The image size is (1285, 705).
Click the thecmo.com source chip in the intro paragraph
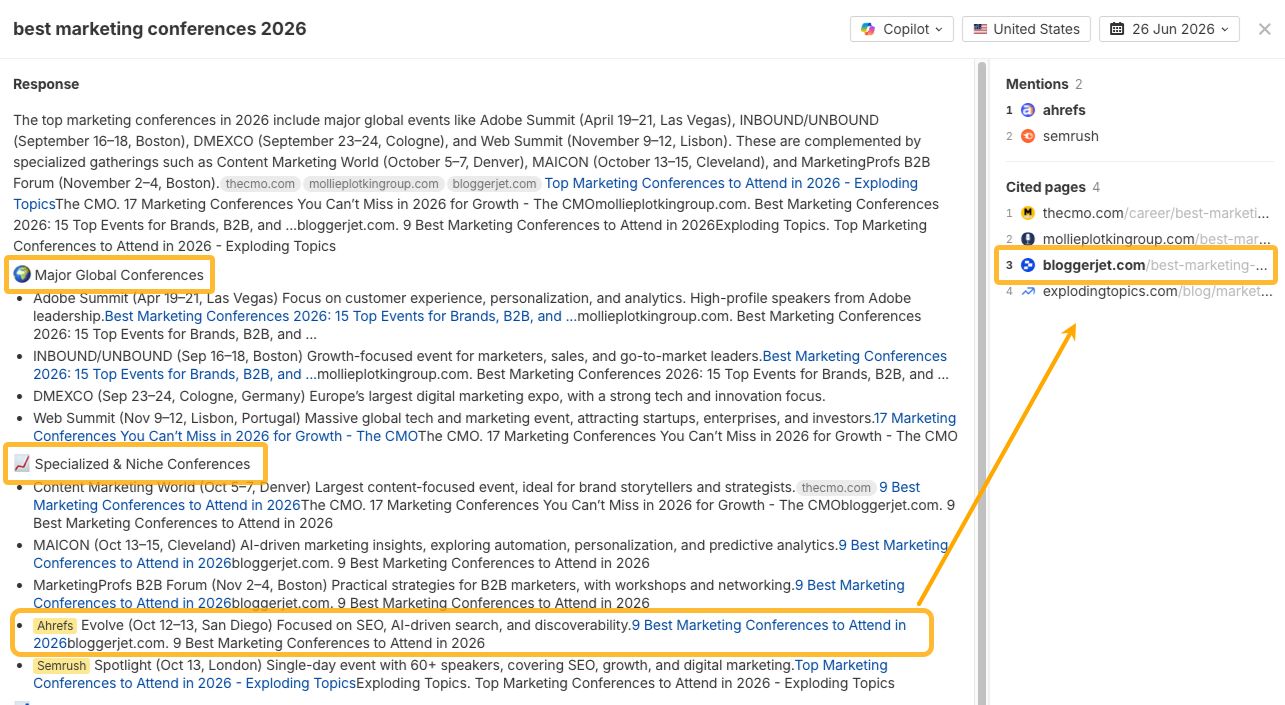point(260,184)
